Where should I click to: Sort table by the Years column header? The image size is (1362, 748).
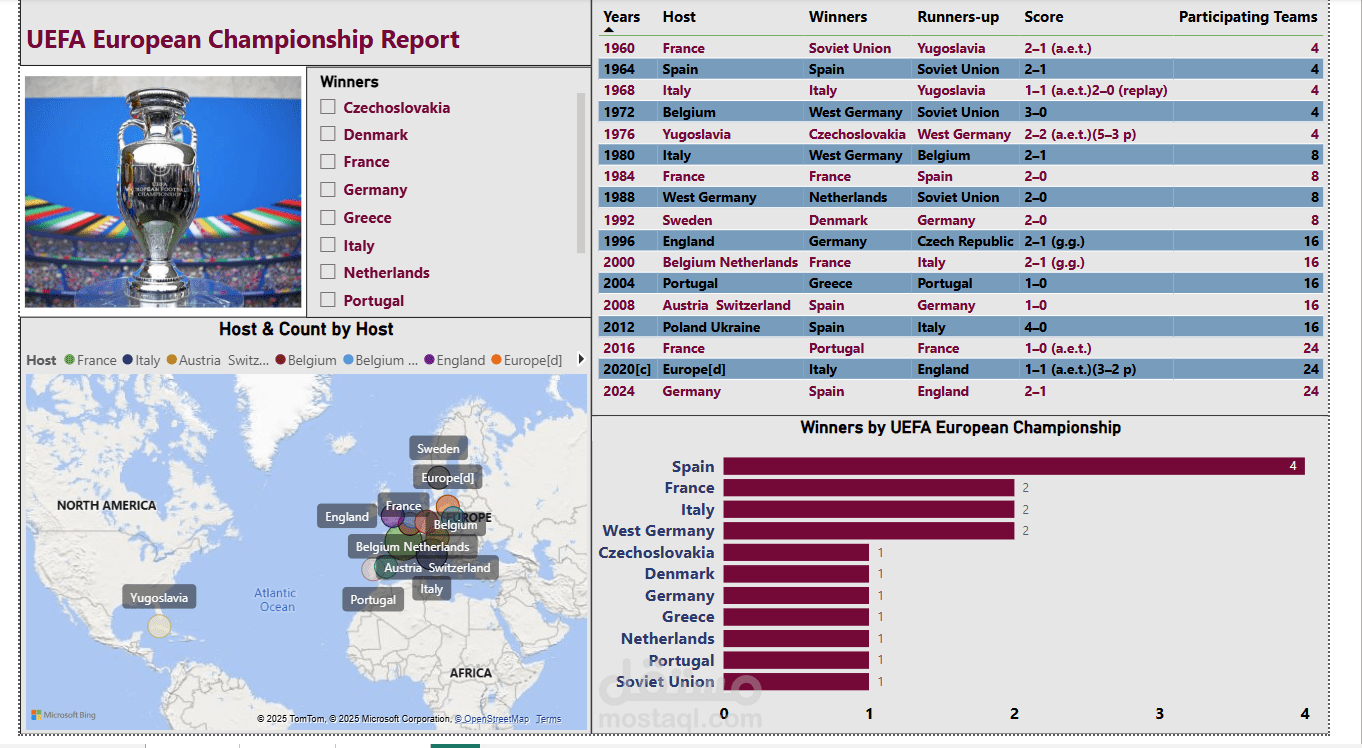(621, 17)
